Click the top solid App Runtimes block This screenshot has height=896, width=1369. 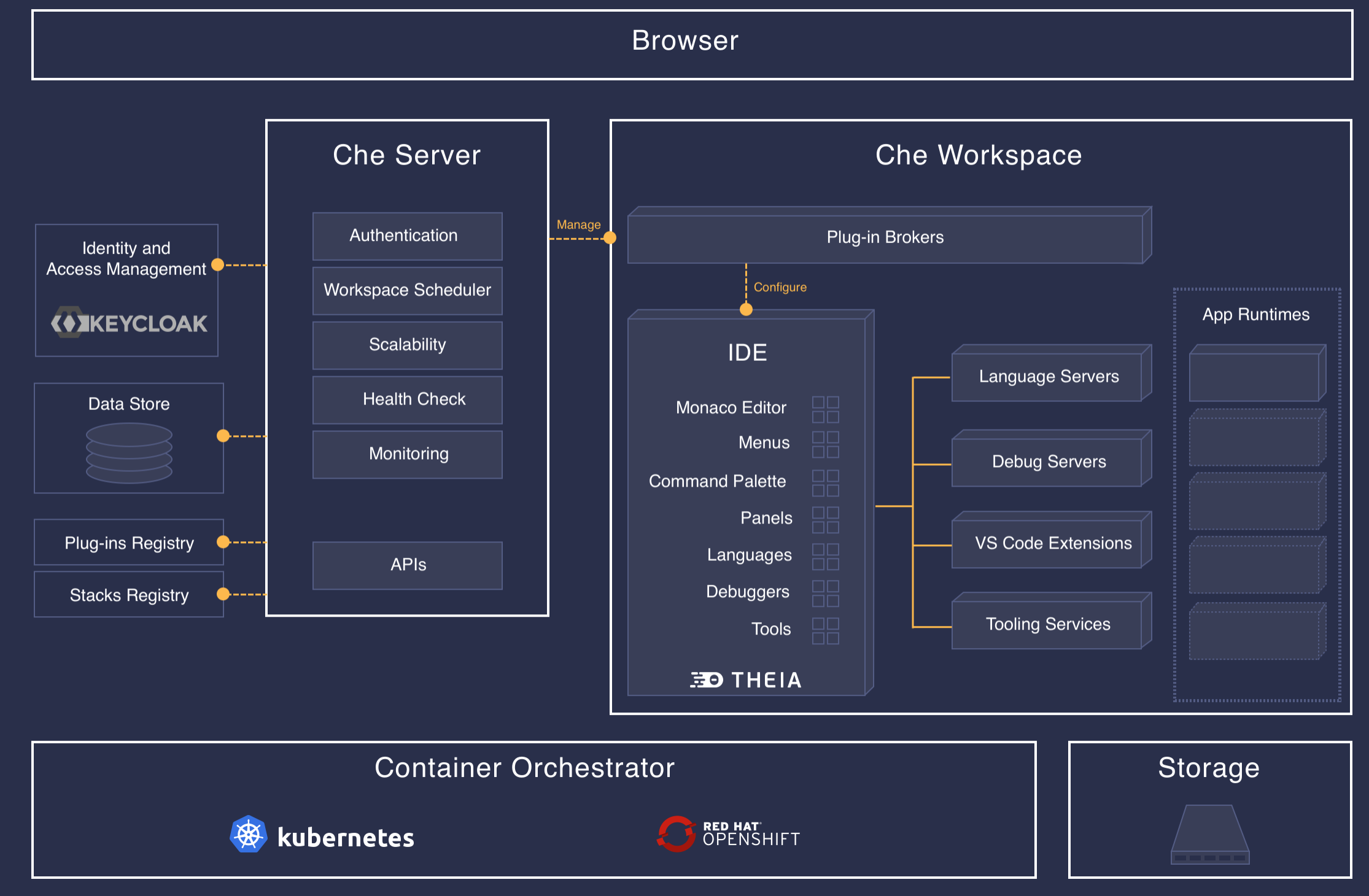point(1254,377)
